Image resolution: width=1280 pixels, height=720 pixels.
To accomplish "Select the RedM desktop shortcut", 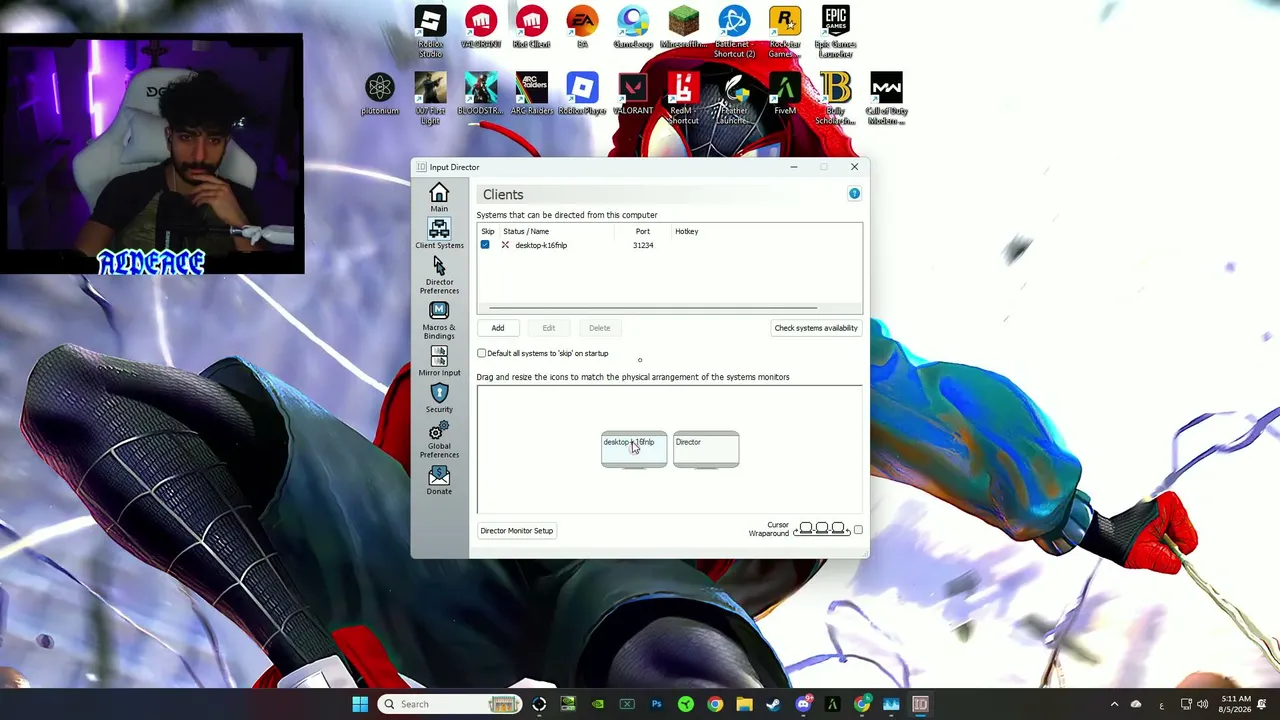I will coord(684,98).
